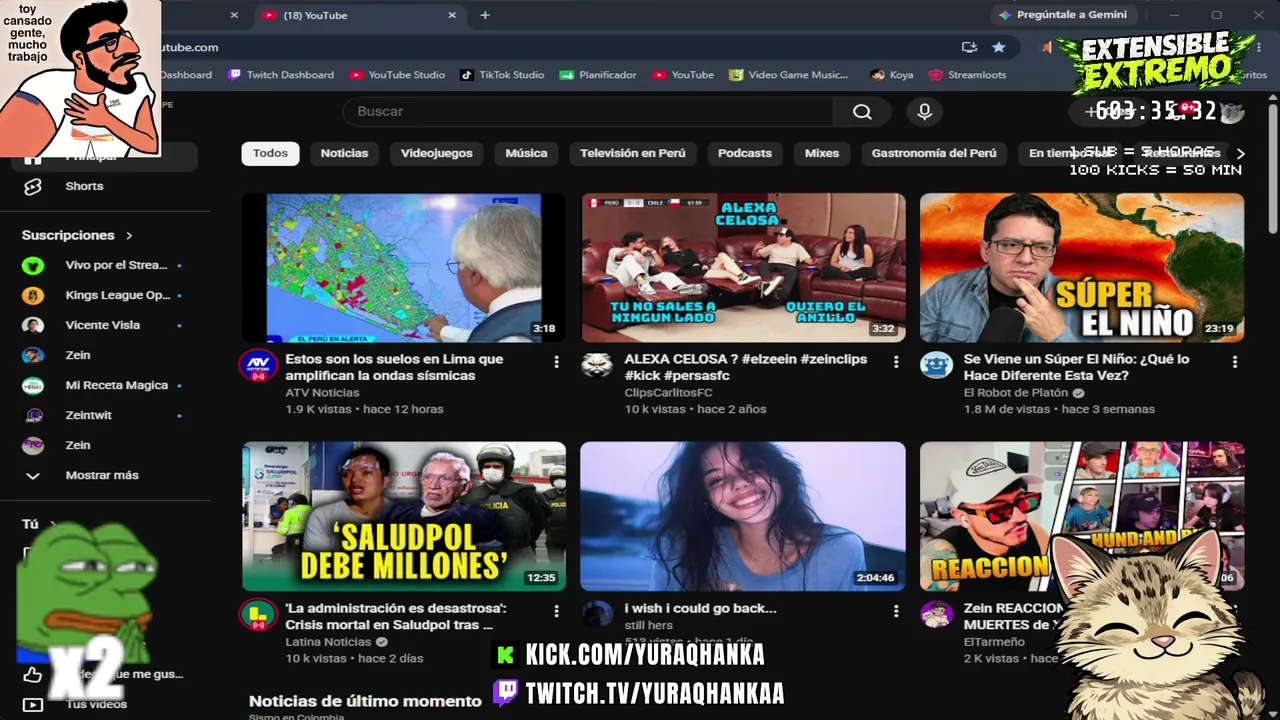The width and height of the screenshot is (1280, 720).
Task: Play the Lima seismic map video thumbnail
Action: 404,267
